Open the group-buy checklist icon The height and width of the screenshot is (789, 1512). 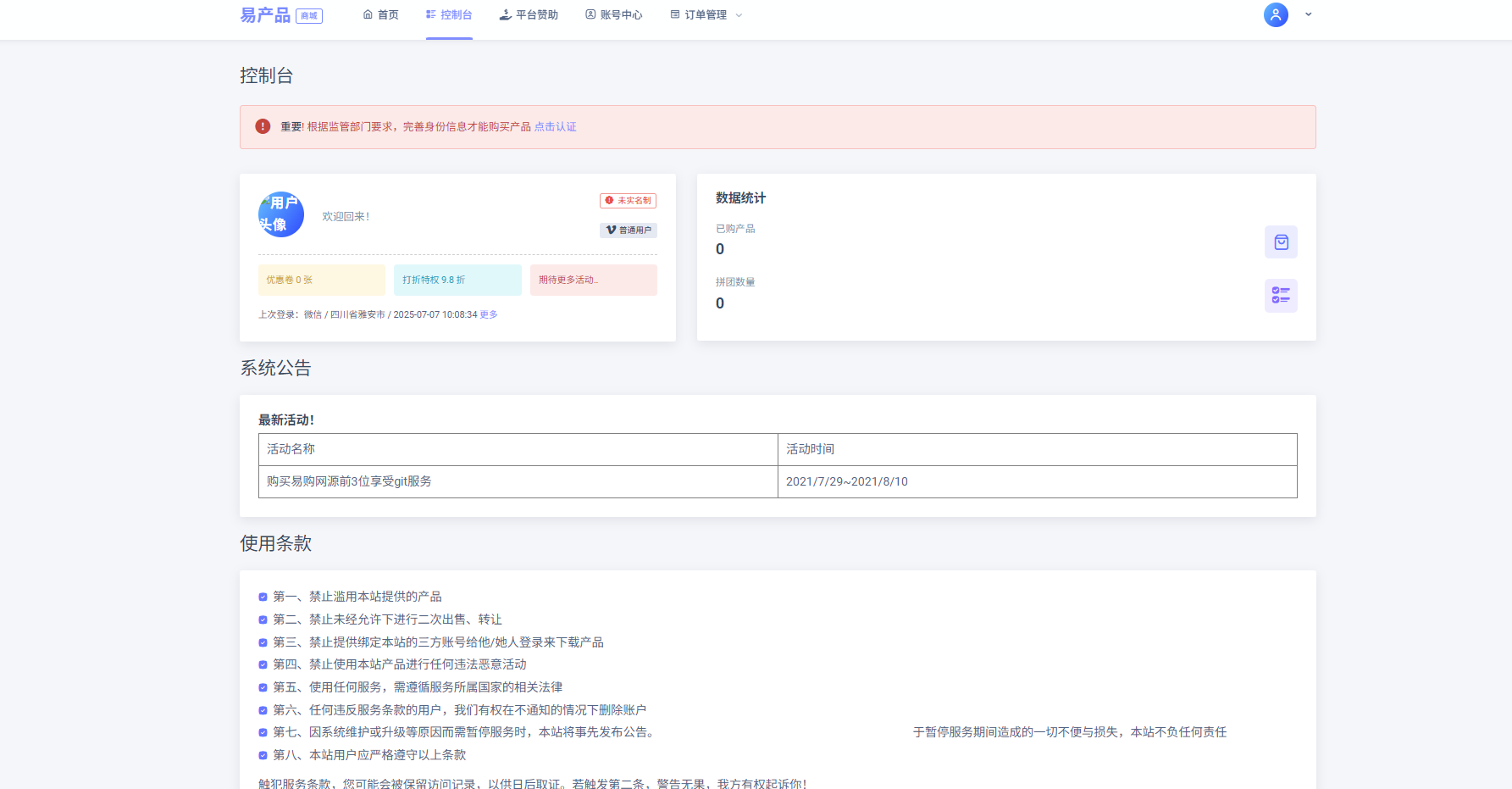1281,296
